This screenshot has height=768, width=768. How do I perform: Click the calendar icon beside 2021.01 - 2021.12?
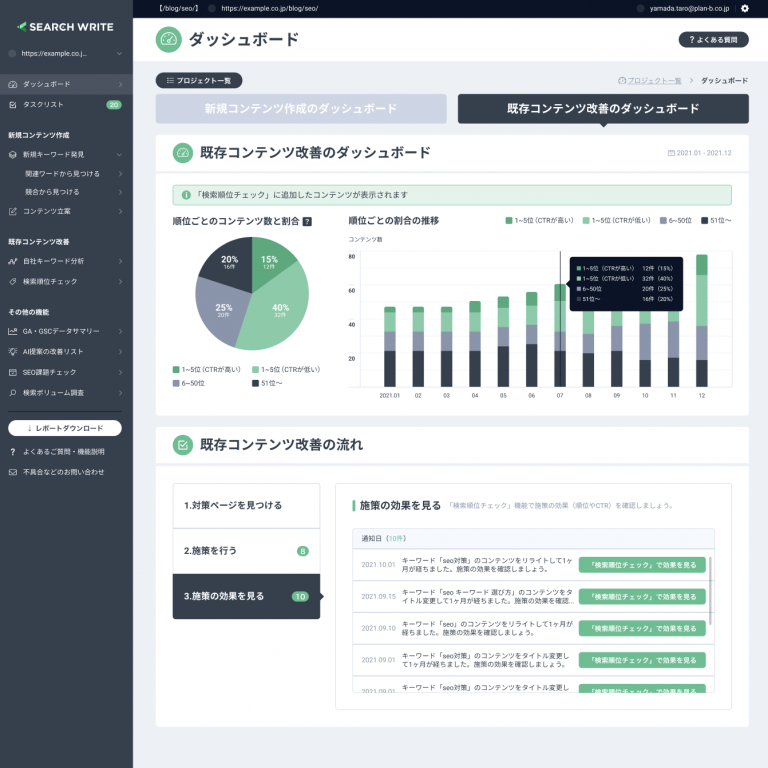671,153
